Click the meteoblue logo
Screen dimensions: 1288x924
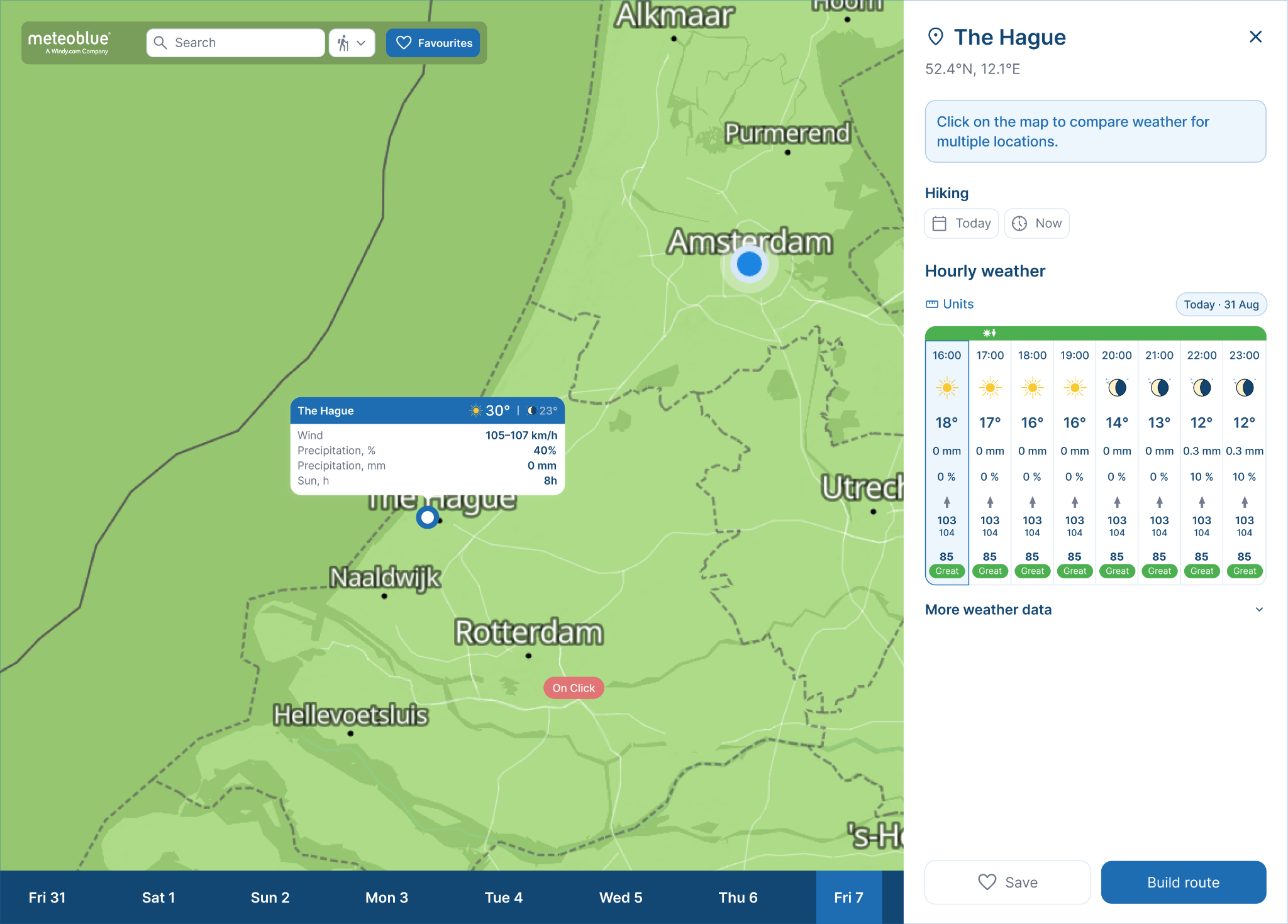(x=69, y=43)
